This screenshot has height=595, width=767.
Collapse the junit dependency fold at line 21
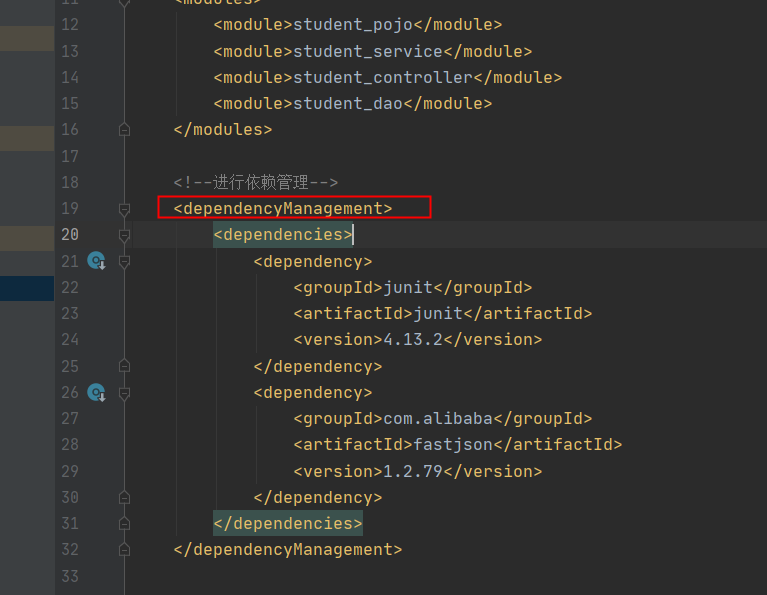(x=124, y=262)
